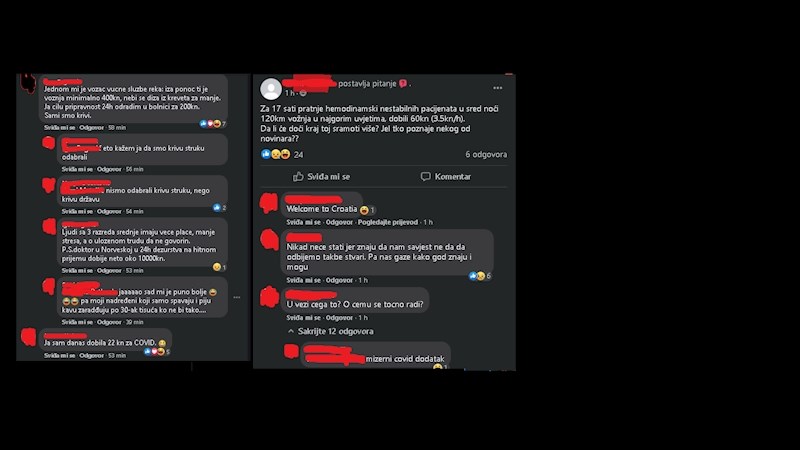Click Odgovor under krivu državu comment
This screenshot has width=800, height=450.
click(109, 211)
